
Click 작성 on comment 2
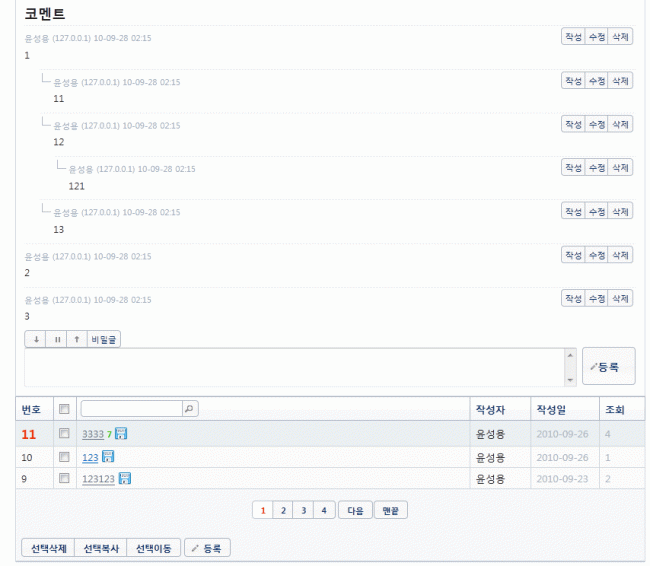(573, 255)
